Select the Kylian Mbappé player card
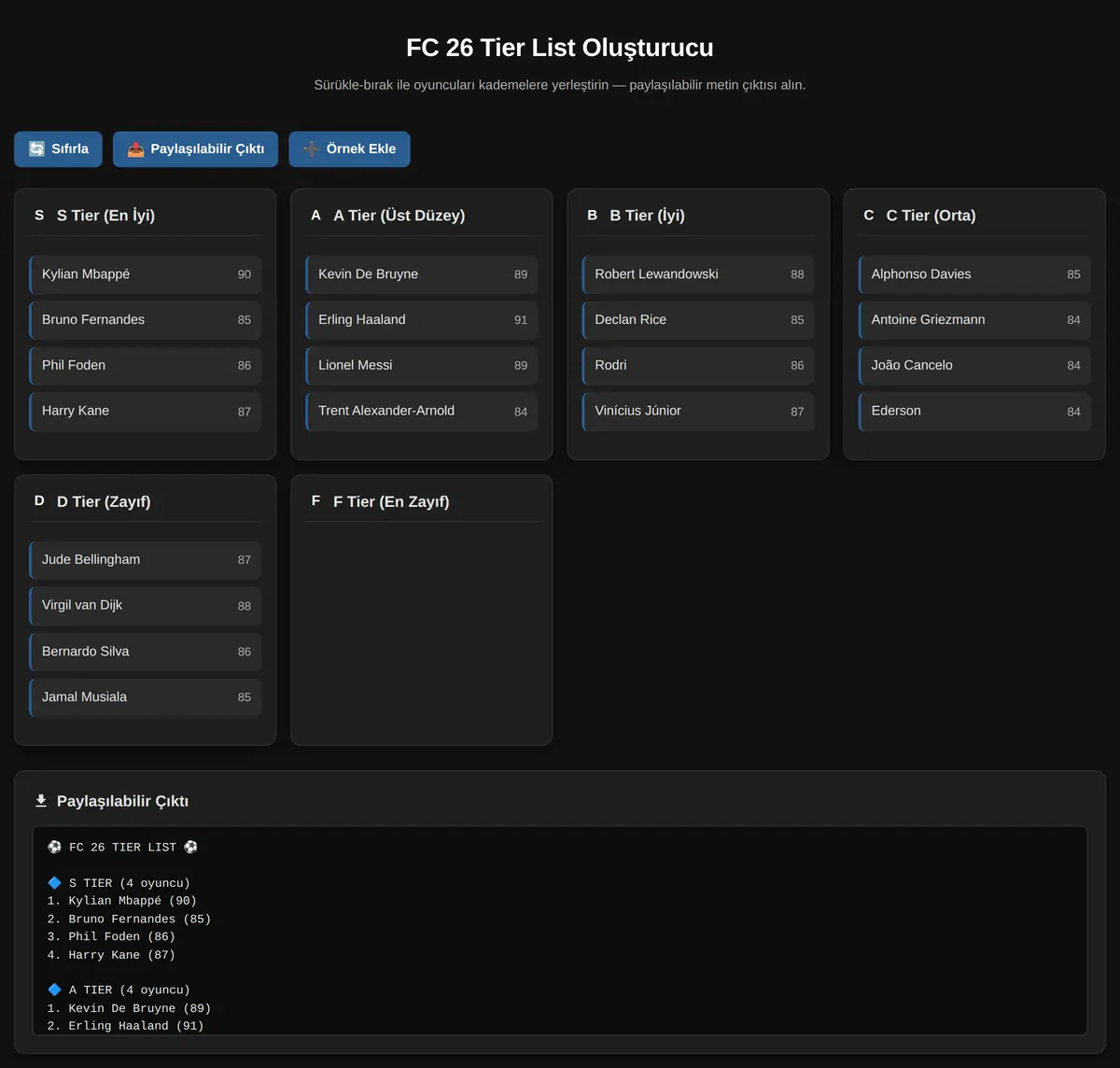 click(x=146, y=274)
